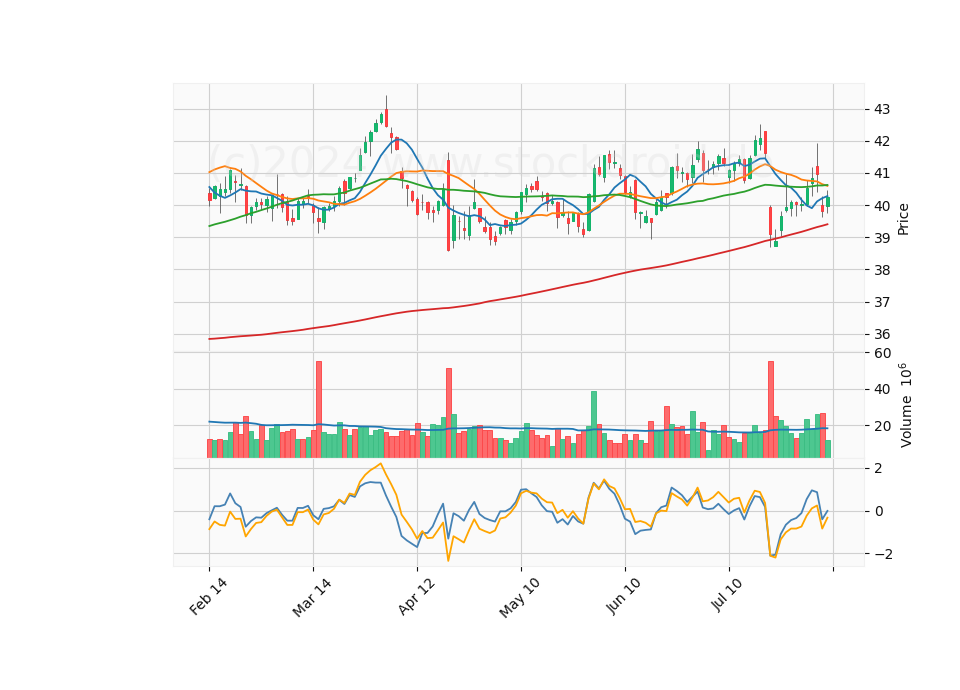Click the Volume 10^6 axis title
The height and width of the screenshot is (690, 960).
click(x=905, y=405)
